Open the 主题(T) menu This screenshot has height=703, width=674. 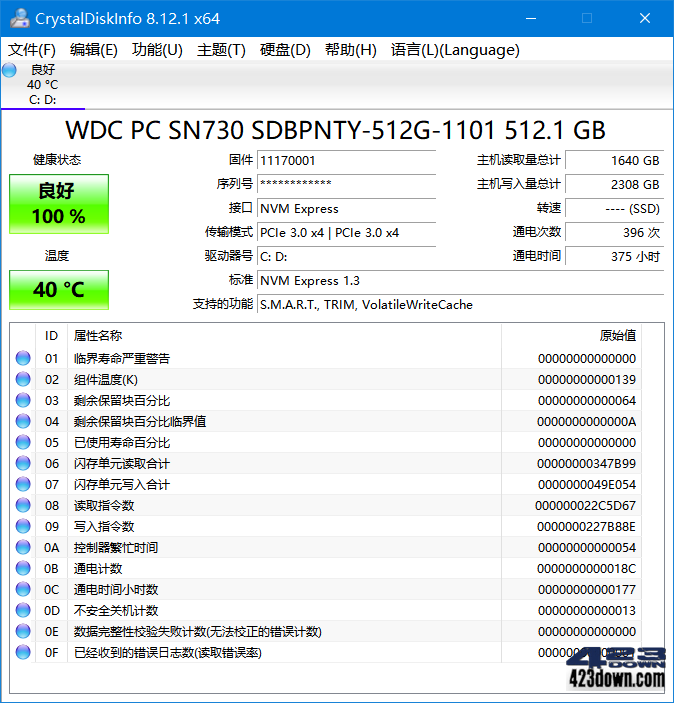[222, 50]
